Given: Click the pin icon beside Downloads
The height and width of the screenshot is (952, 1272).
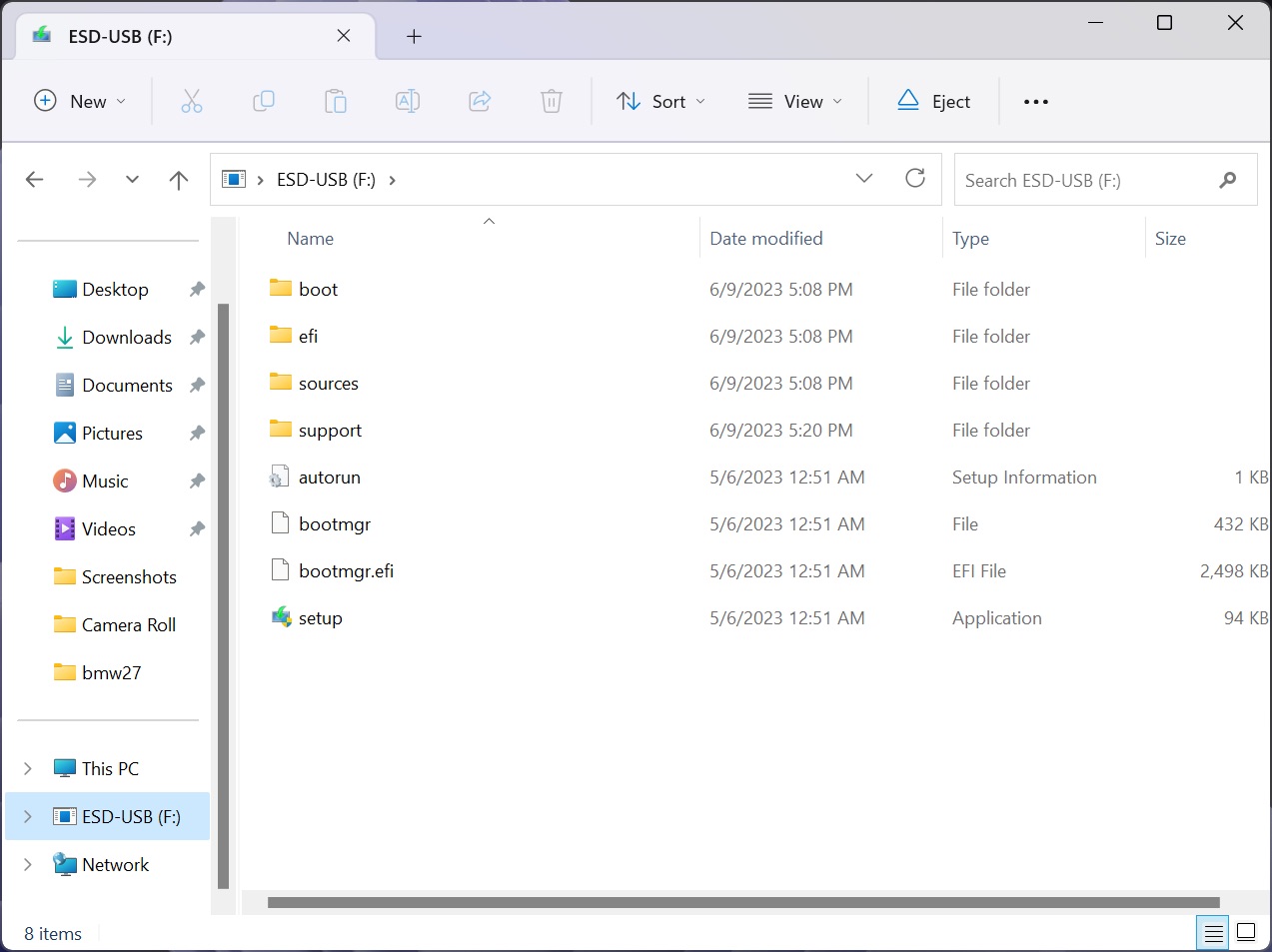Looking at the screenshot, I should (x=197, y=338).
